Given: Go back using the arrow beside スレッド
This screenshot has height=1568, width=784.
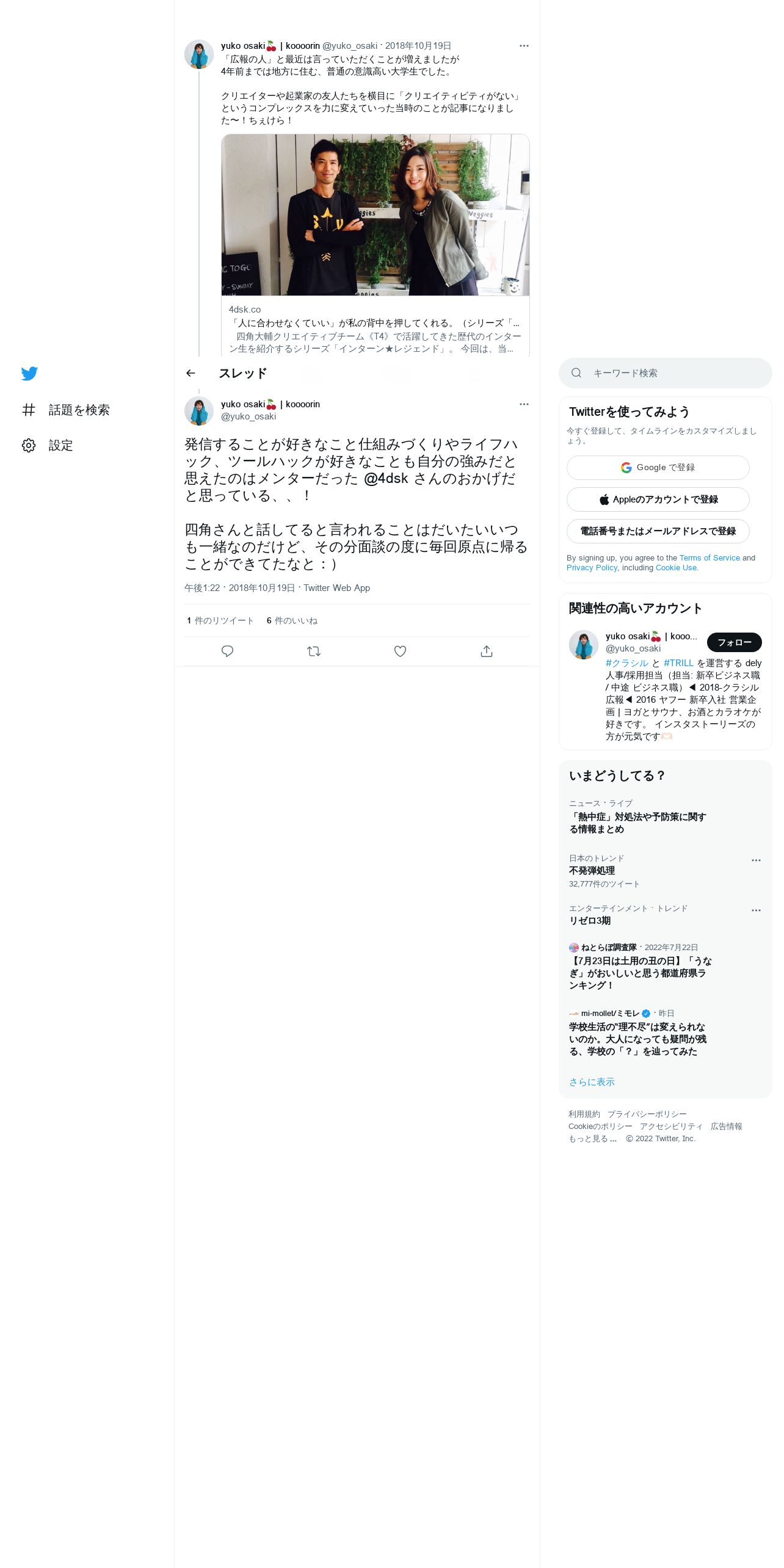Looking at the screenshot, I should (191, 373).
